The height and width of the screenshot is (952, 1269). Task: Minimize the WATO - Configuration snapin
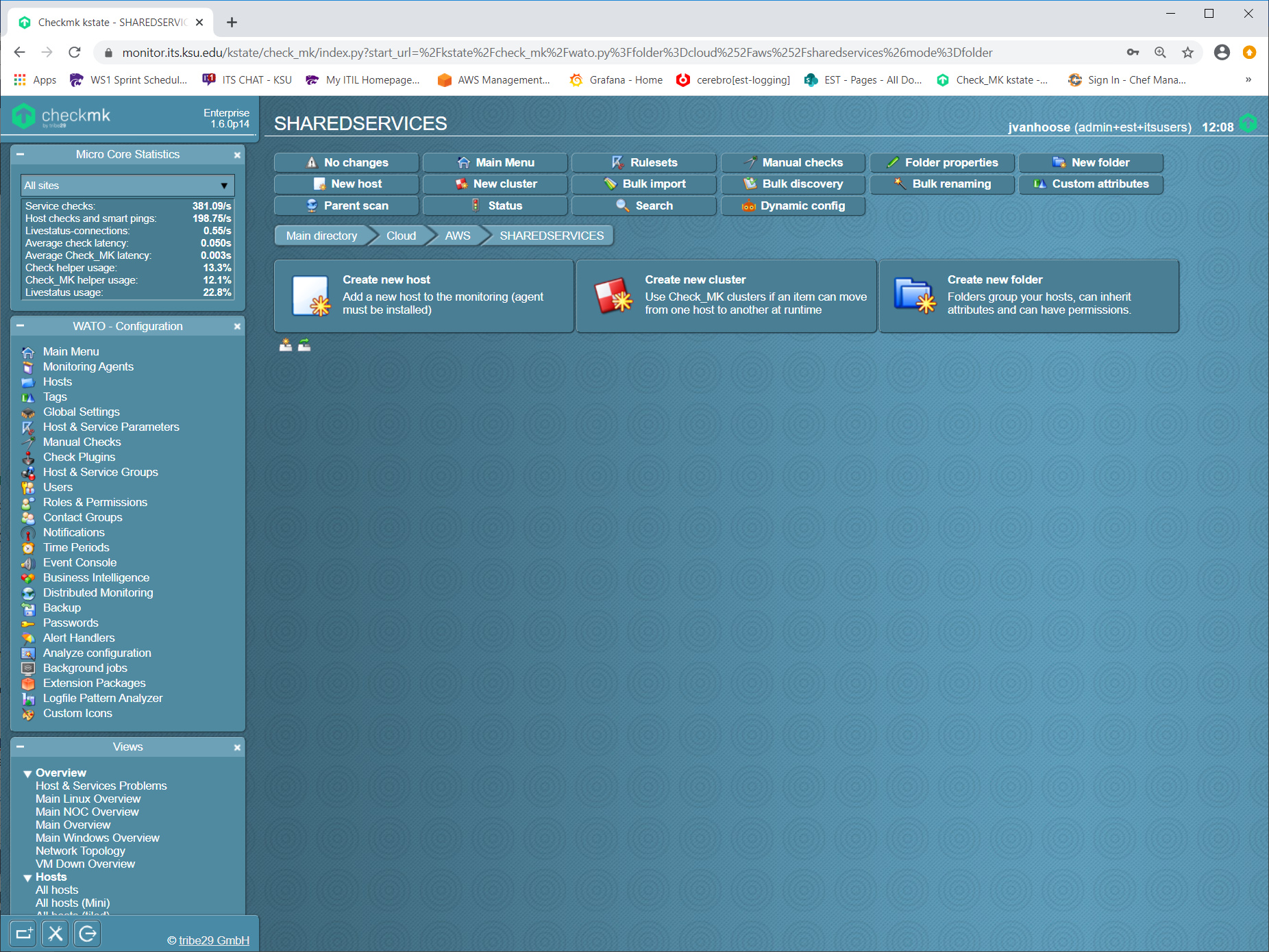(20, 327)
